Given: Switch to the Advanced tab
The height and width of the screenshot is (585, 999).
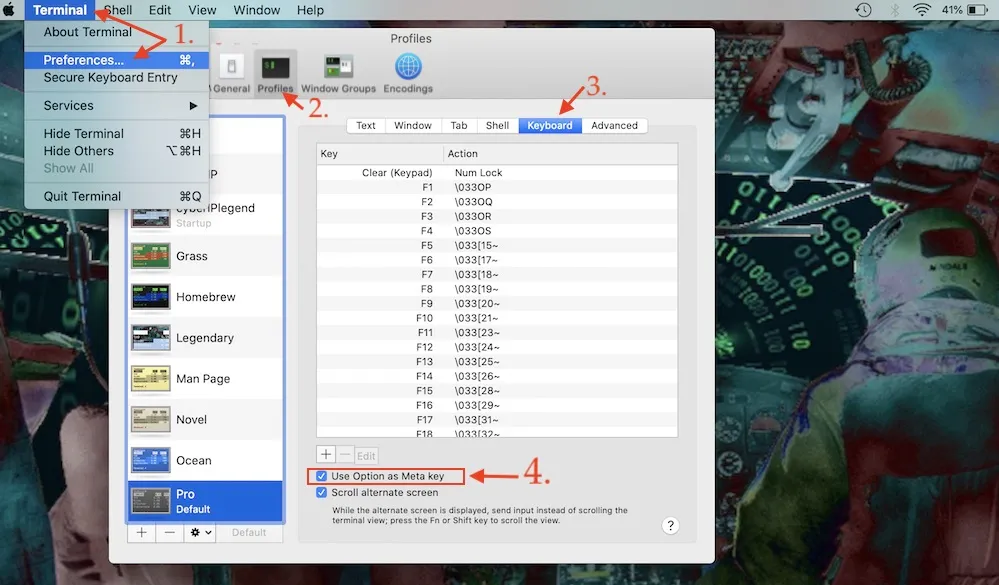Looking at the screenshot, I should (x=614, y=126).
